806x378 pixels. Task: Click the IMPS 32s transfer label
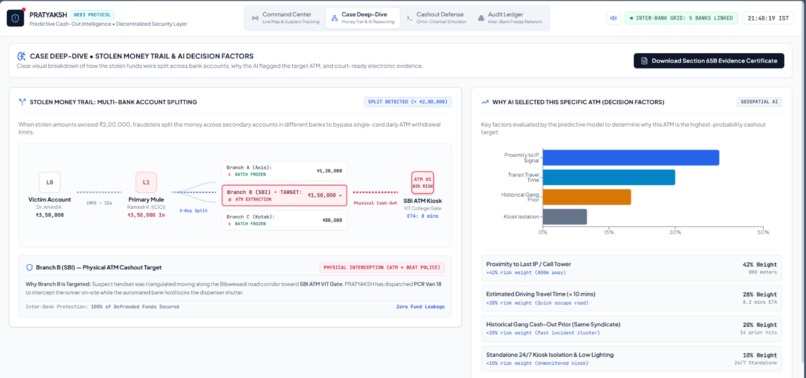[99, 203]
